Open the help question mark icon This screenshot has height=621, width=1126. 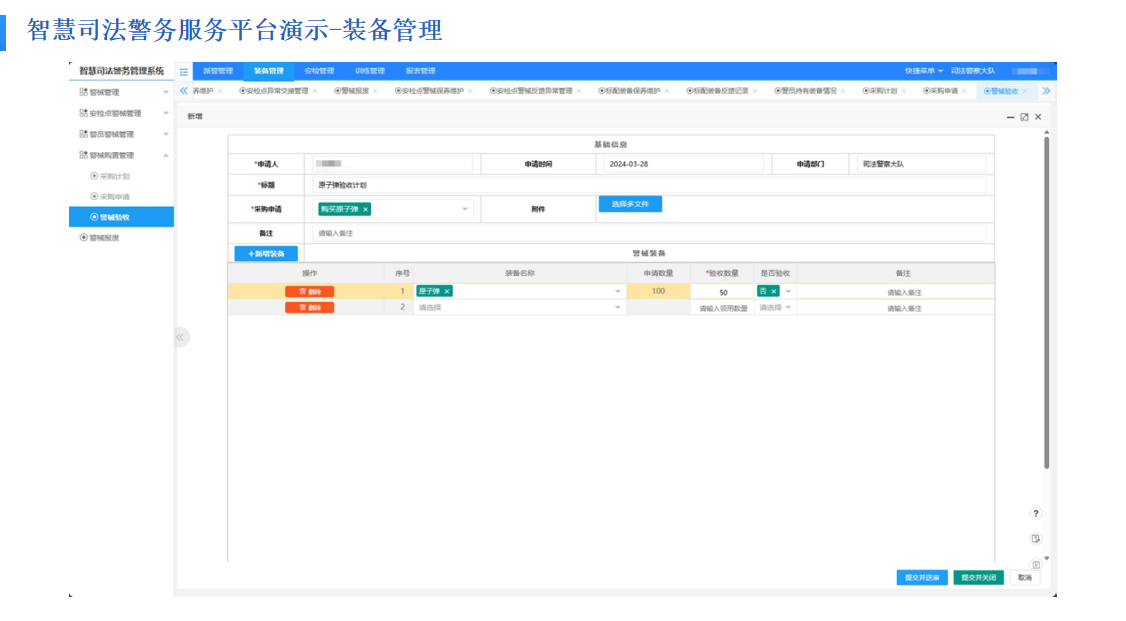tap(1037, 512)
